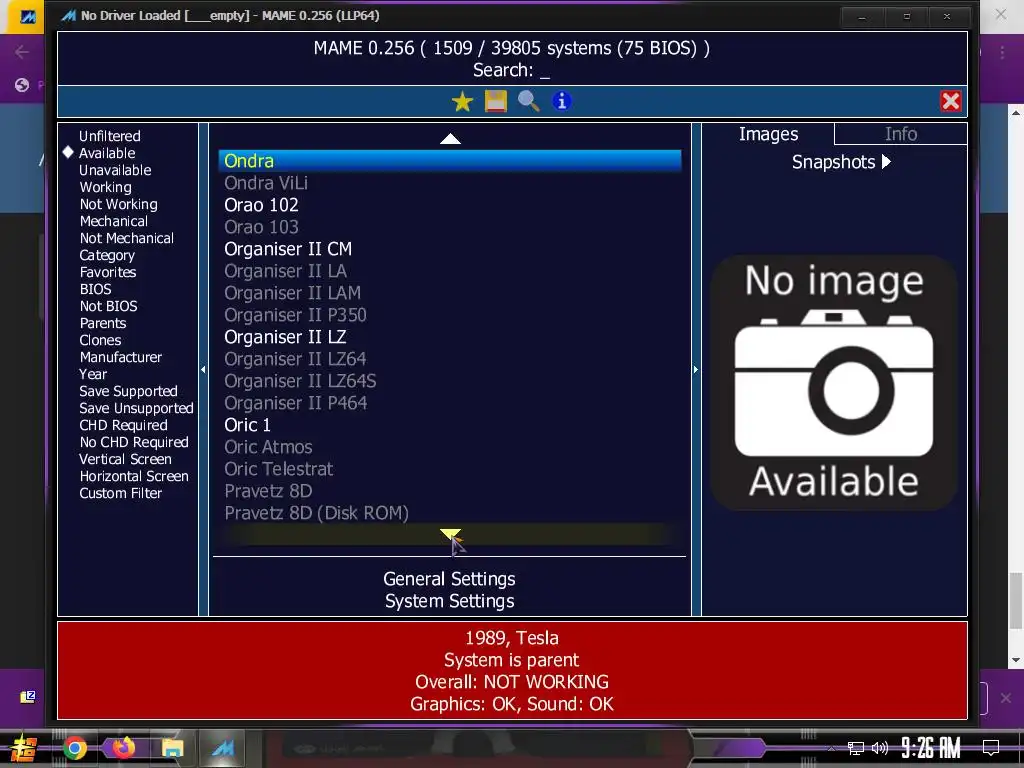The width and height of the screenshot is (1024, 768).
Task: Click the red X exit icon in toolbar
Action: pos(951,101)
